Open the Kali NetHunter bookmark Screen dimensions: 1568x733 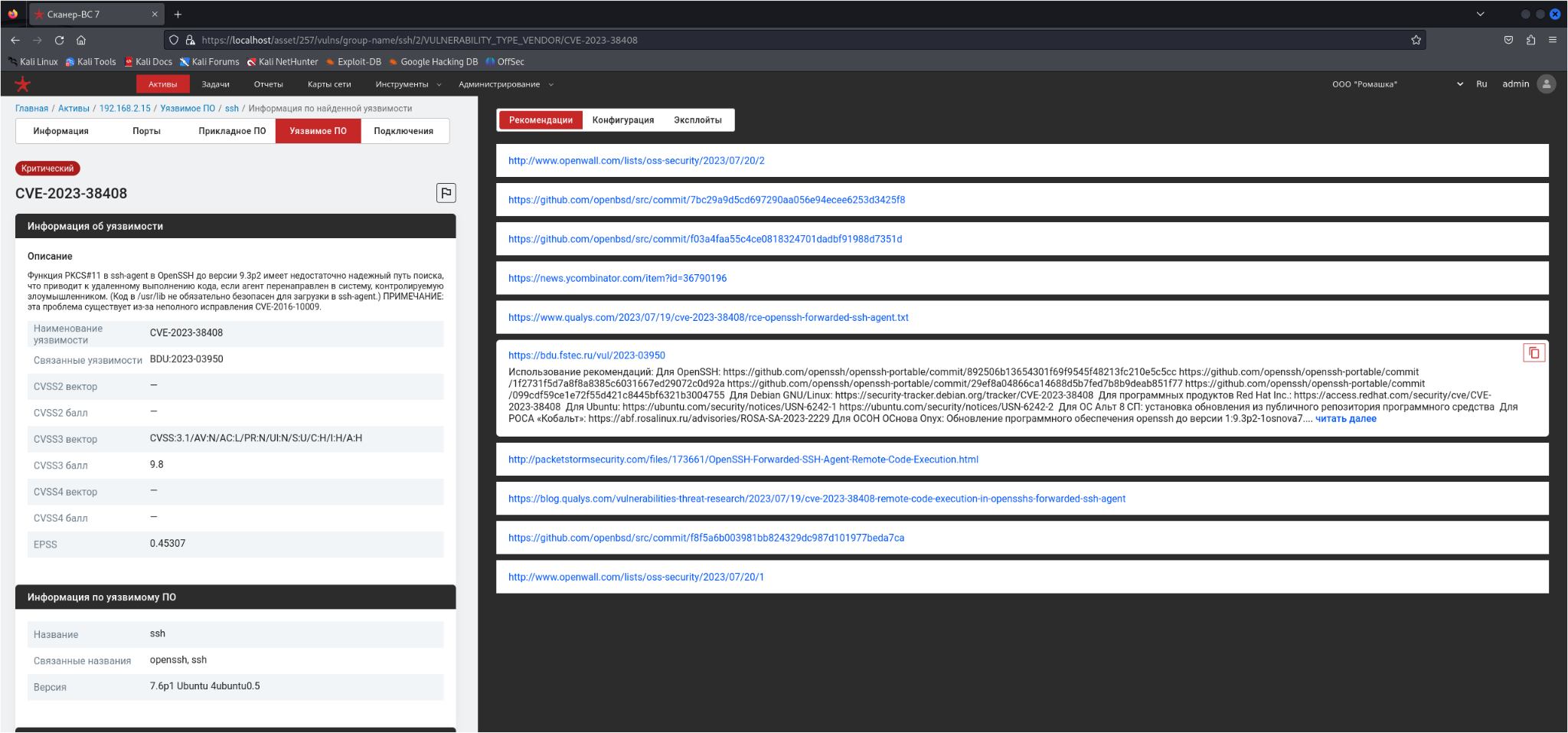point(283,62)
